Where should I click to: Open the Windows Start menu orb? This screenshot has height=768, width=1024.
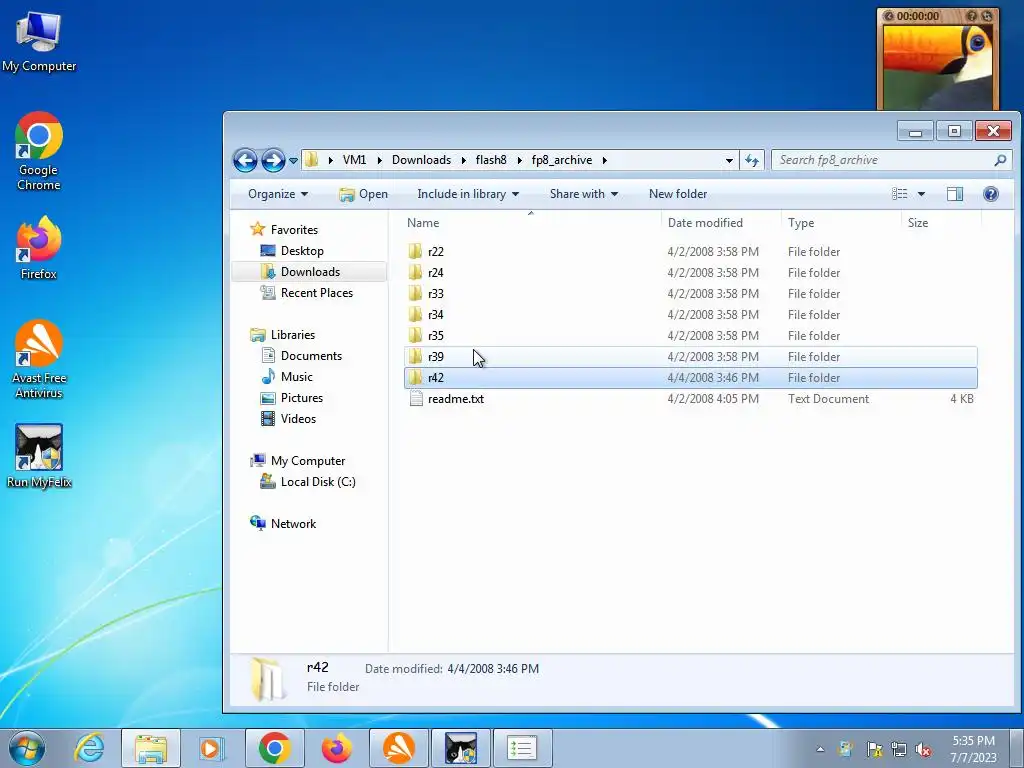pos(26,748)
